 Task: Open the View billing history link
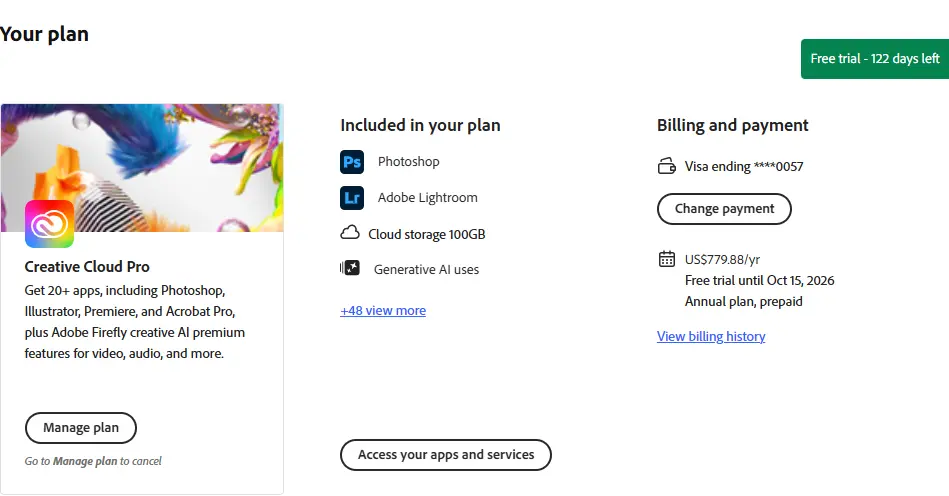tap(711, 336)
